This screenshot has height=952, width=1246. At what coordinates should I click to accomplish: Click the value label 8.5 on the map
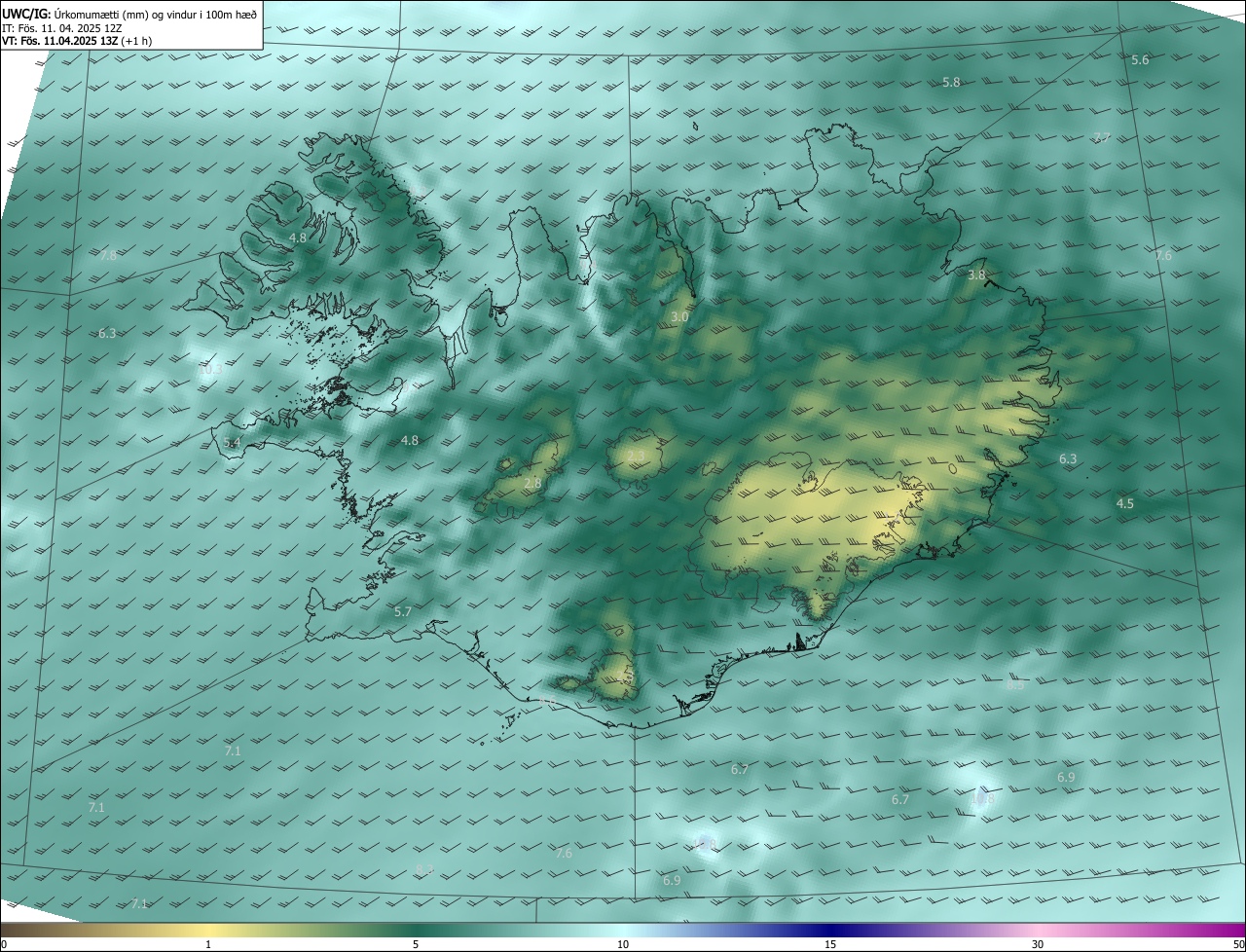[x=1015, y=685]
